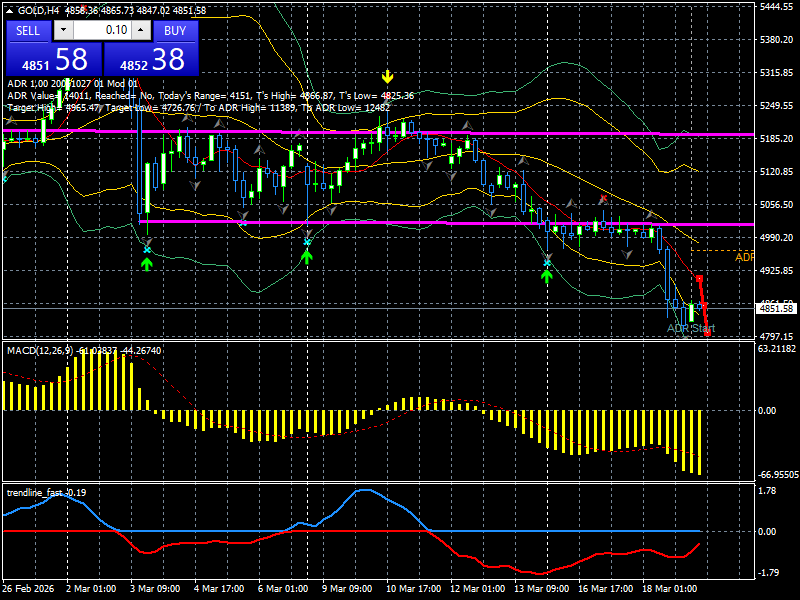Image resolution: width=800 pixels, height=600 pixels.
Task: Buy at the 4852.38 ask price tile
Action: click(x=151, y=59)
